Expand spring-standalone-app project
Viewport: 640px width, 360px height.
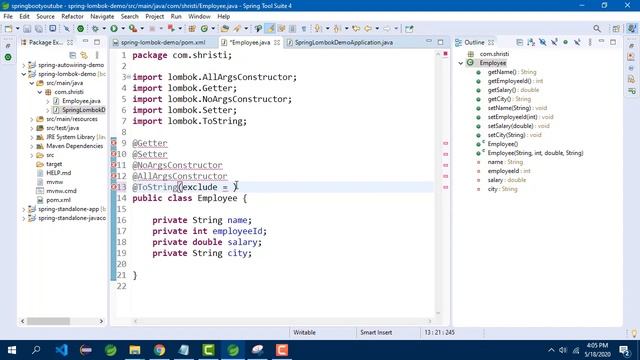click(x=24, y=209)
